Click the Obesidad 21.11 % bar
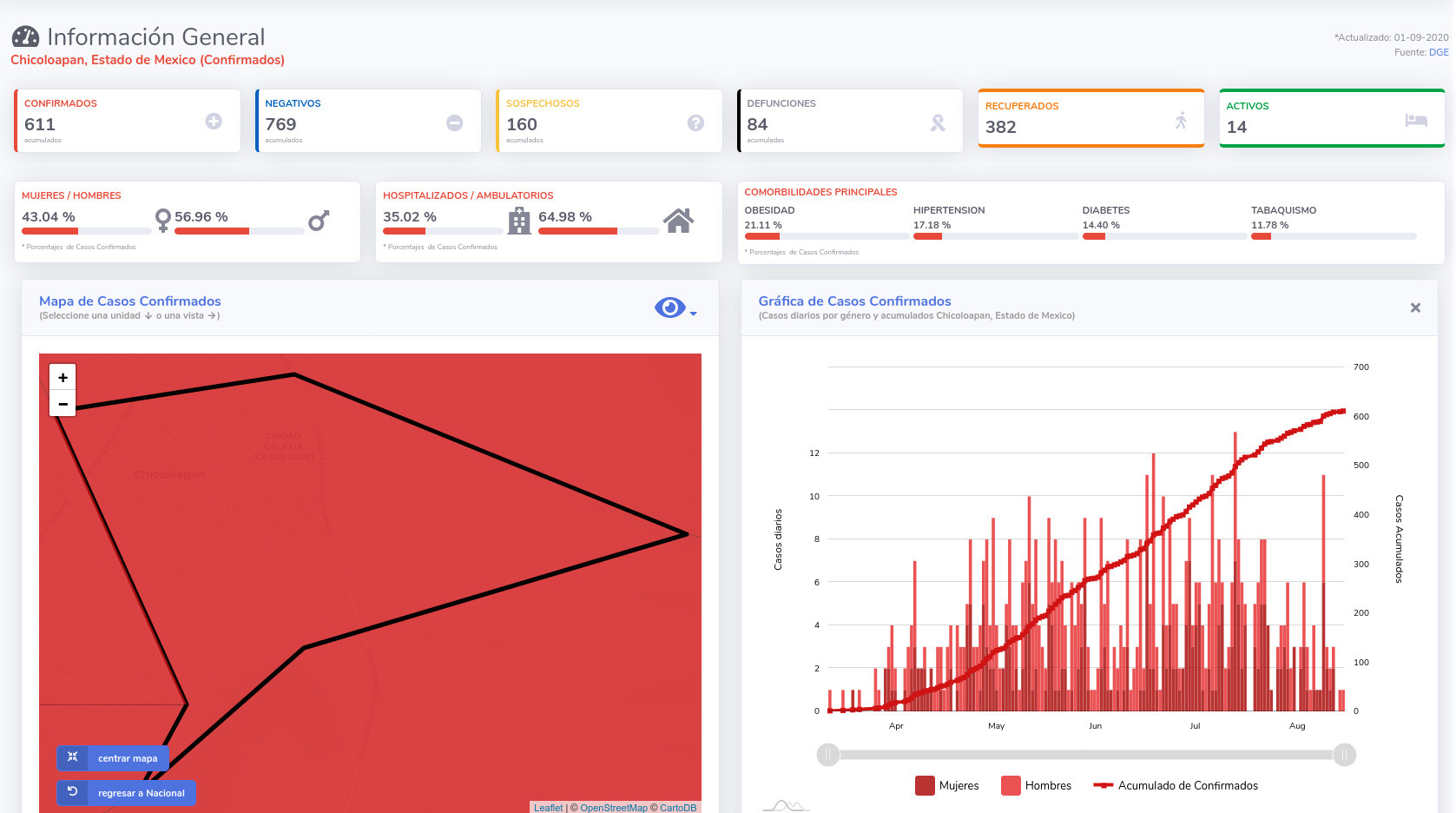 (827, 236)
